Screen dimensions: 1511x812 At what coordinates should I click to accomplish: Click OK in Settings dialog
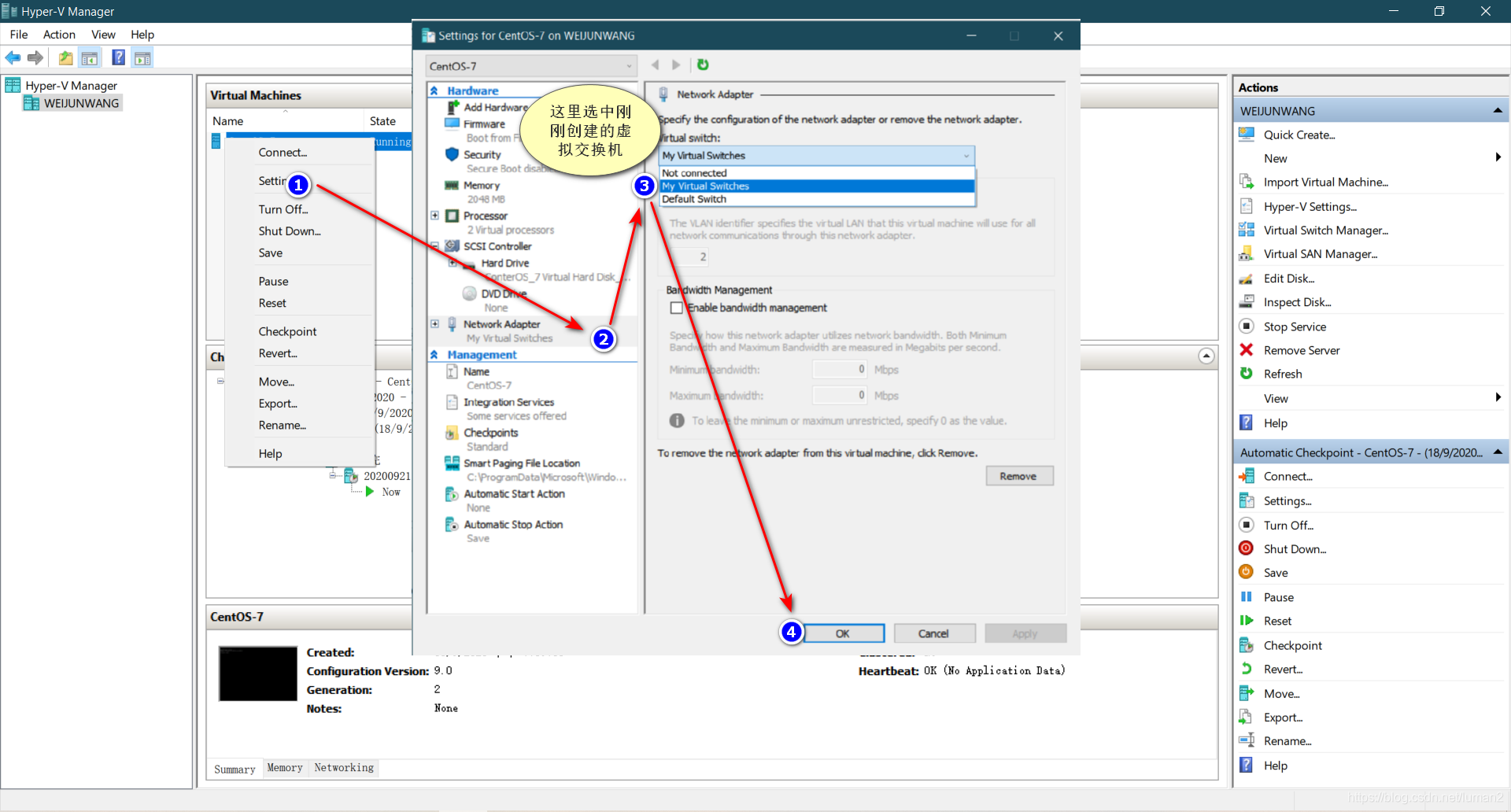(x=843, y=633)
